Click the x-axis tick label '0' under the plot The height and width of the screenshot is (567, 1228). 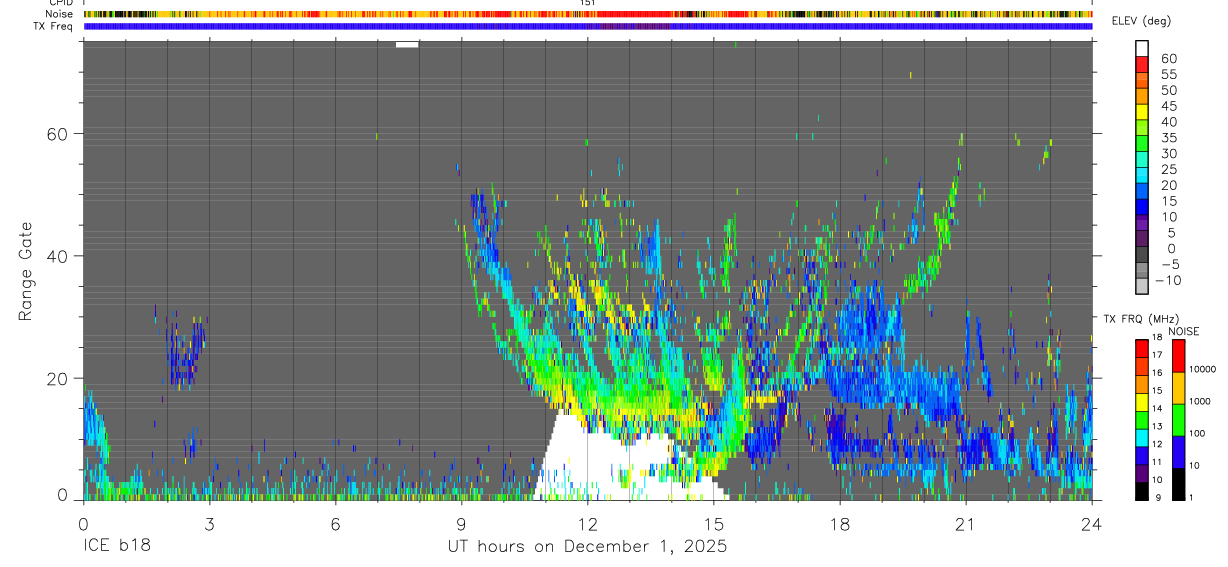[83, 523]
